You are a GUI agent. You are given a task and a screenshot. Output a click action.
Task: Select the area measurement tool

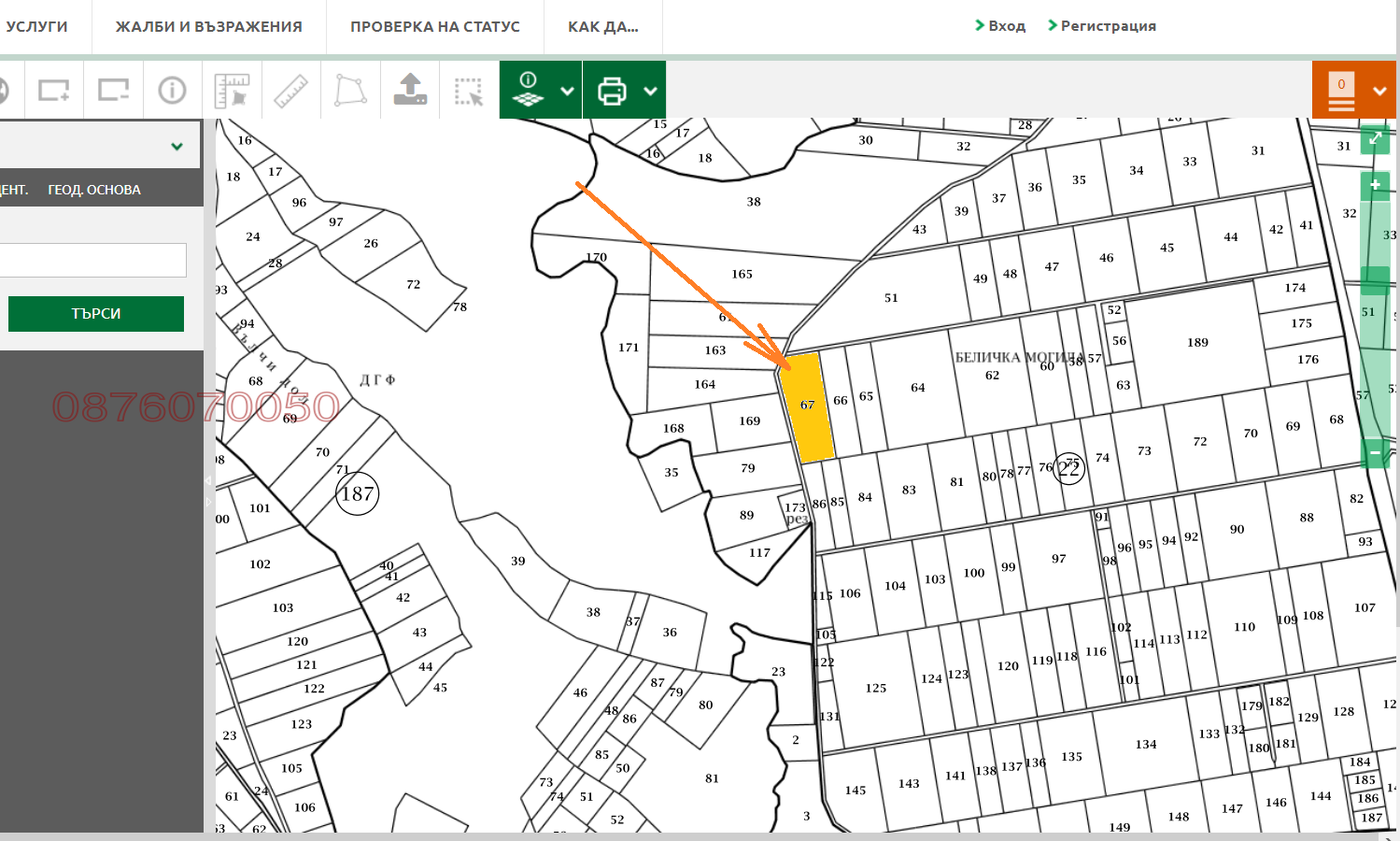point(232,91)
